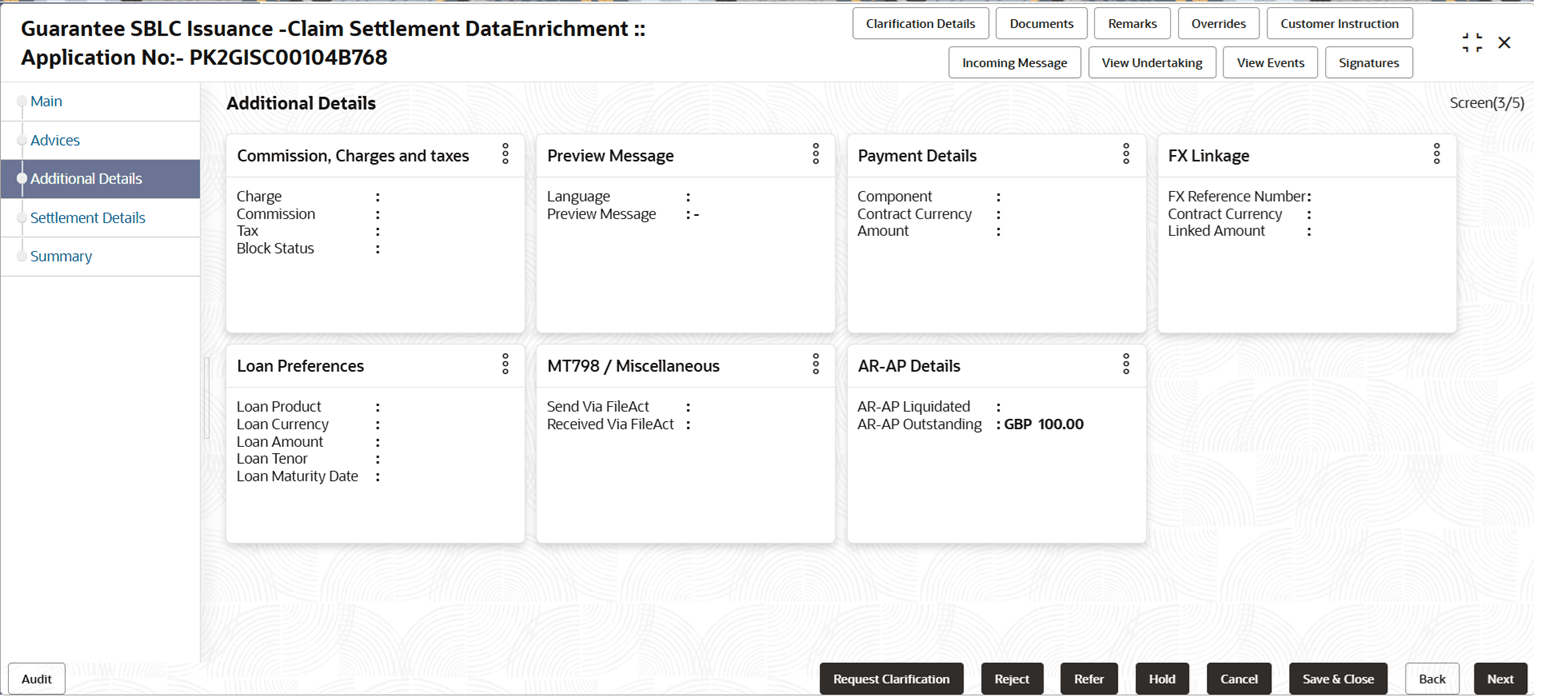Viewport: 1542px width, 697px height.
Task: Click the AR-AP Details card title
Action: pyautogui.click(x=909, y=366)
